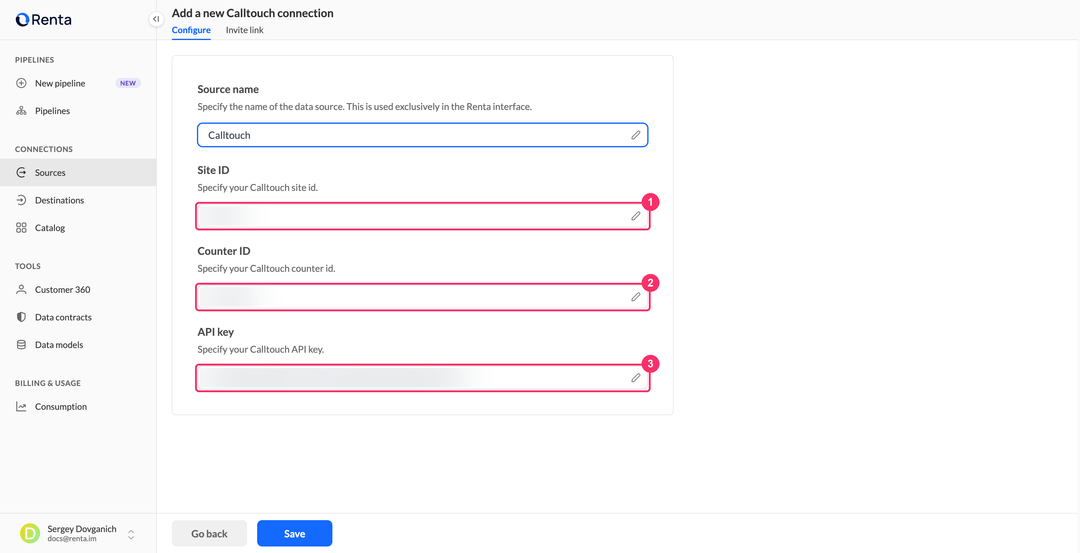The width and height of the screenshot is (1080, 553).
Task: Click the Source name label
Action: pos(228,90)
